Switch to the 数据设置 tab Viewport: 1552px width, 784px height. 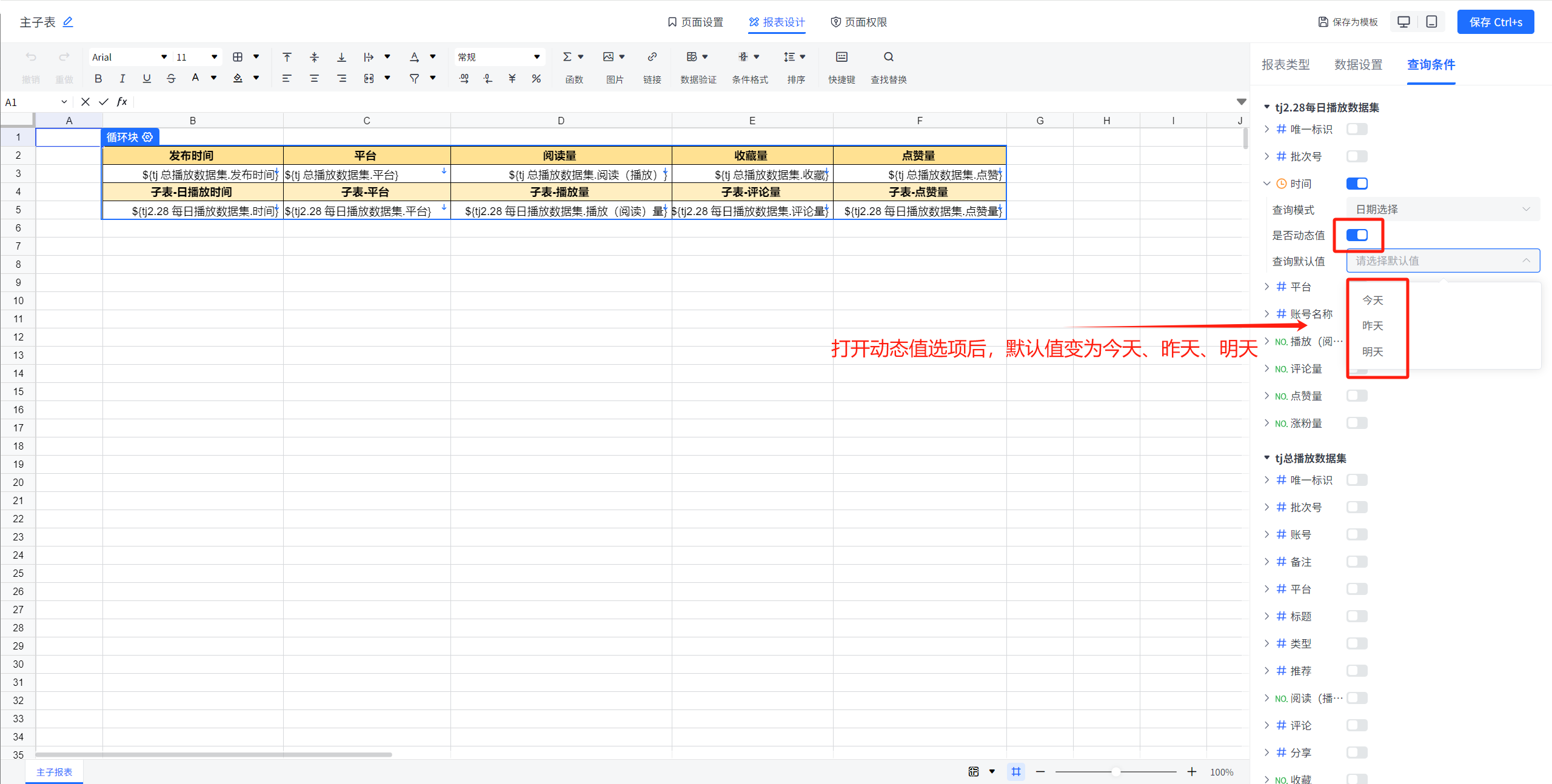tap(1358, 64)
